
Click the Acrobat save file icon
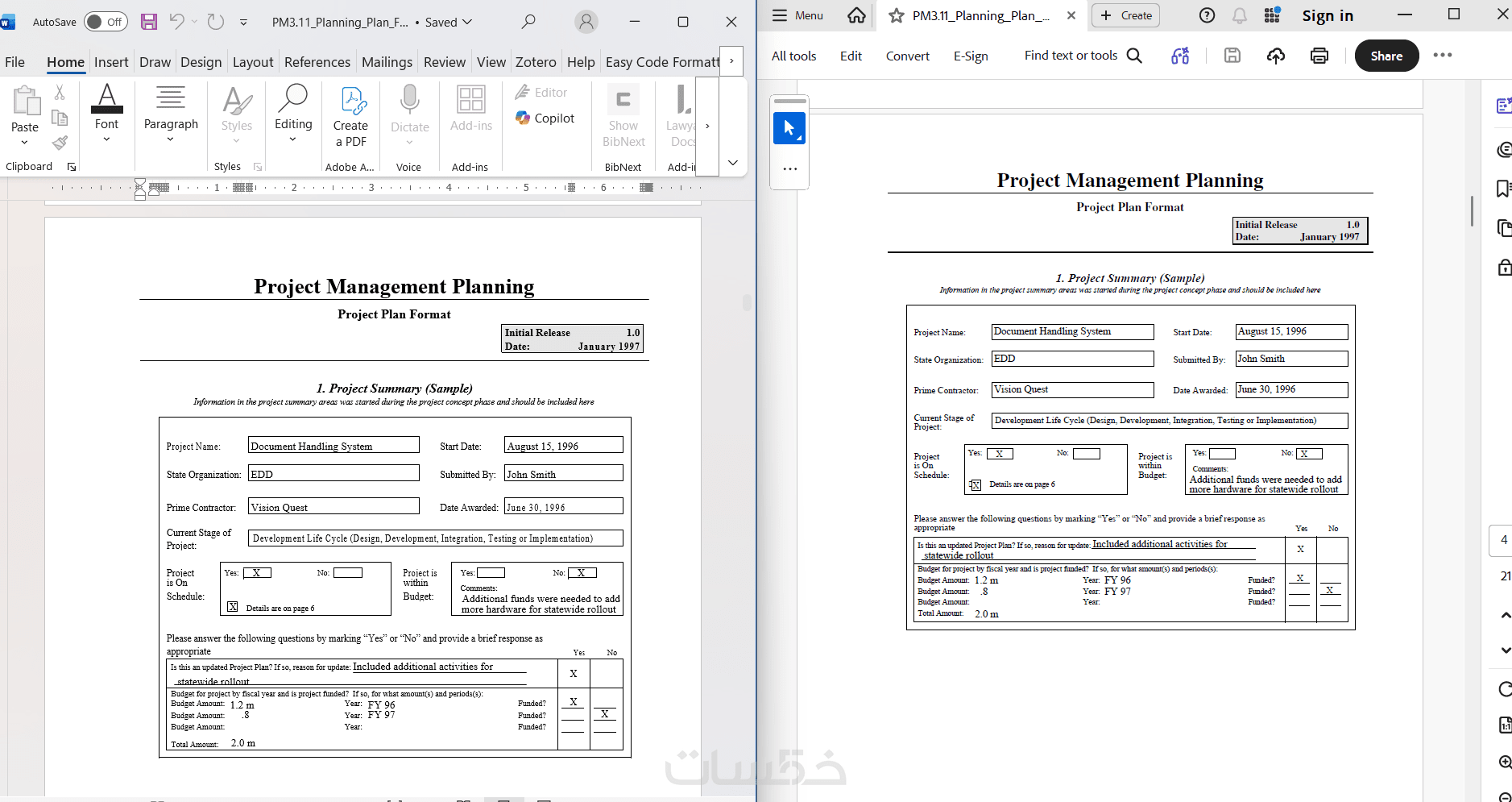pos(1232,56)
